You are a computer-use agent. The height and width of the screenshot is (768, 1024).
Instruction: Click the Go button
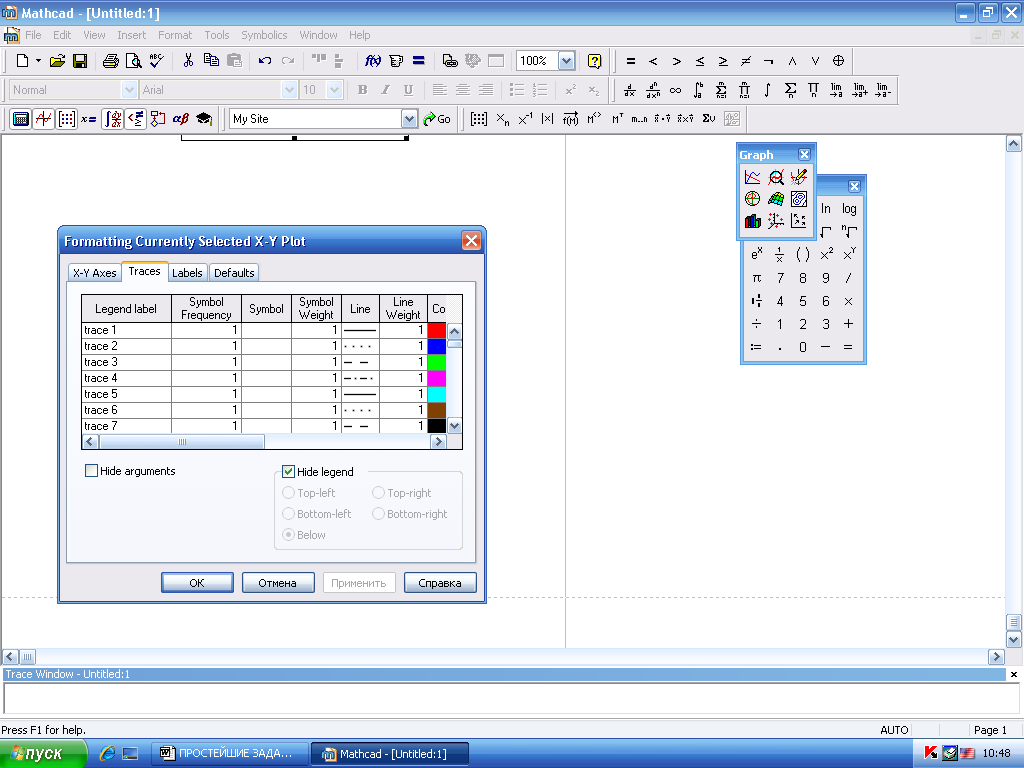pyautogui.click(x=437, y=119)
